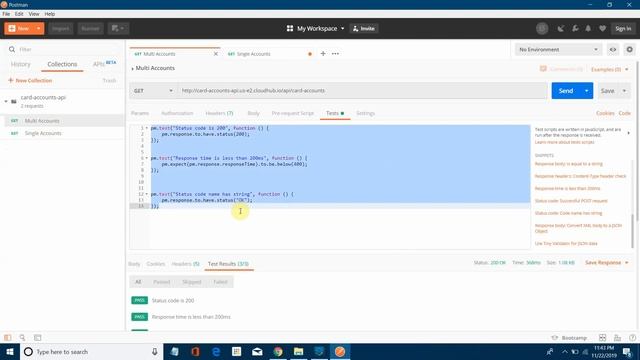Viewport: 640px width, 360px height.
Task: Open the Save Response dropdown
Action: click(607, 262)
